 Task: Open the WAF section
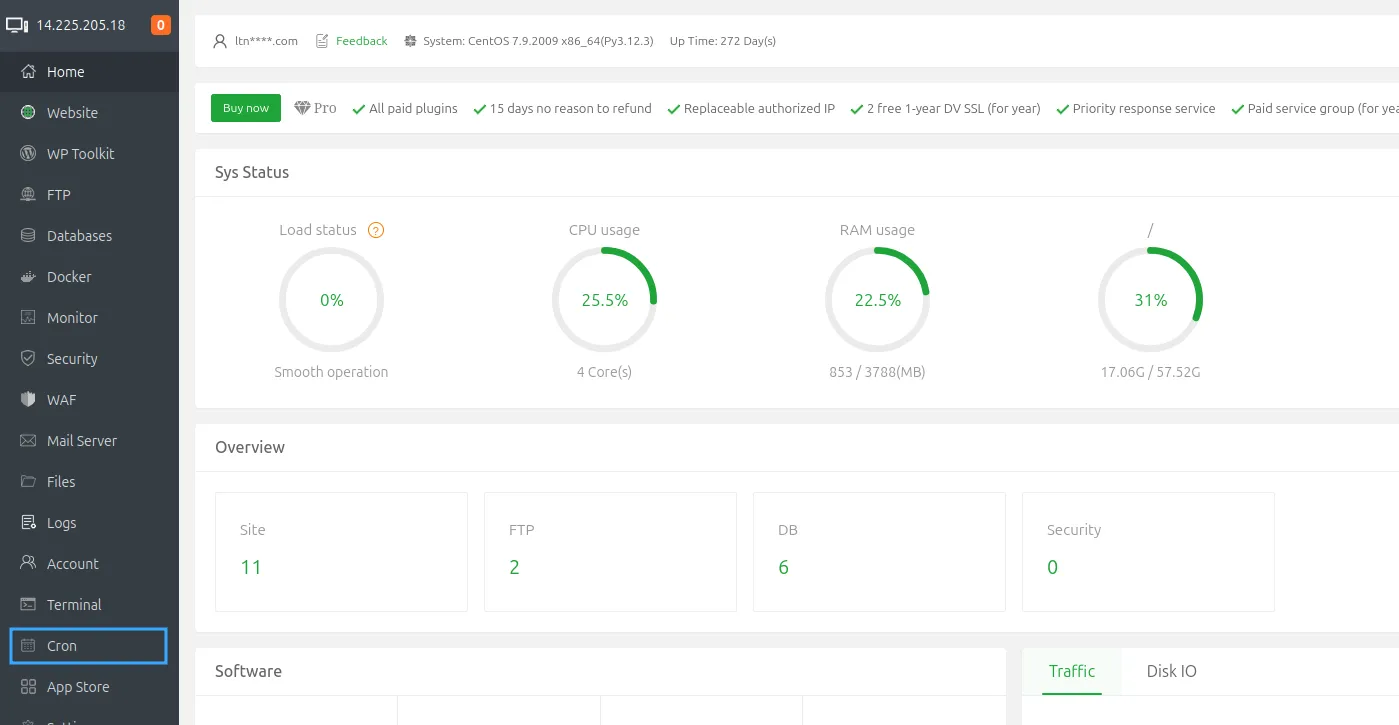(60, 399)
